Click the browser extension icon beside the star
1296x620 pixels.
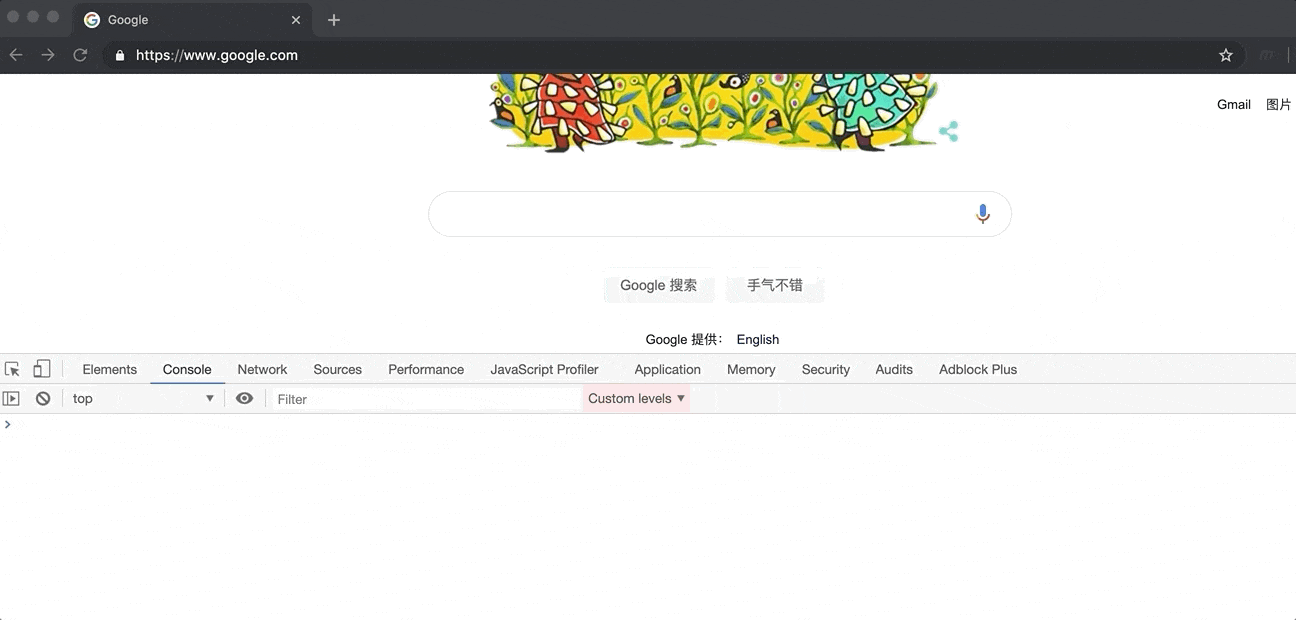(1266, 55)
